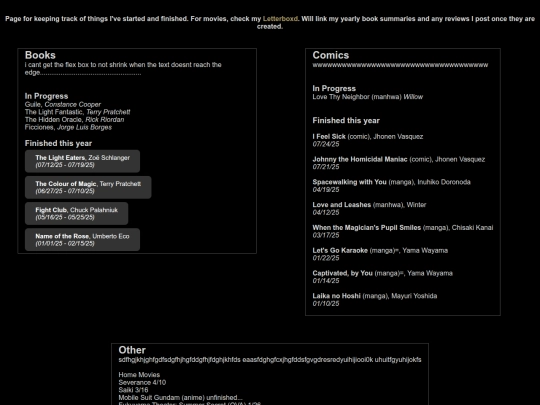Click the flex box note under Books

123,69
